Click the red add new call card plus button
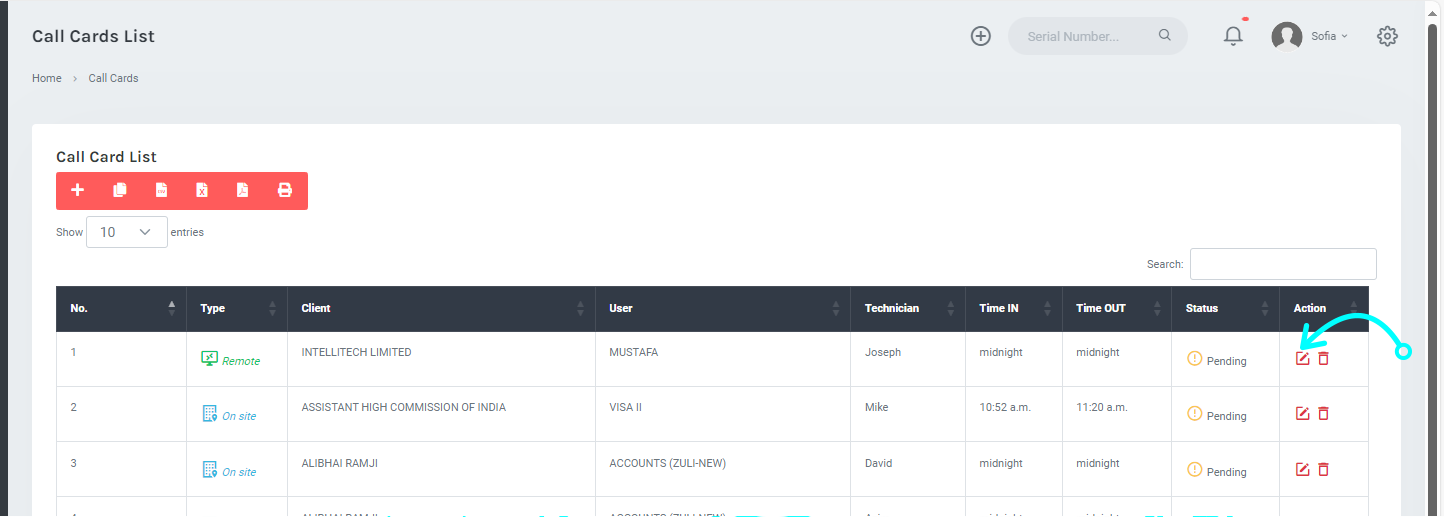 point(78,190)
